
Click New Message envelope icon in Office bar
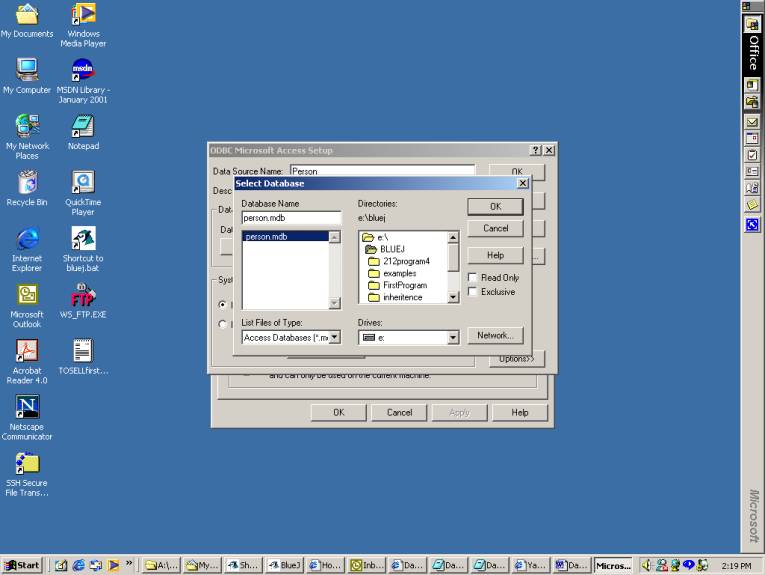[752, 122]
